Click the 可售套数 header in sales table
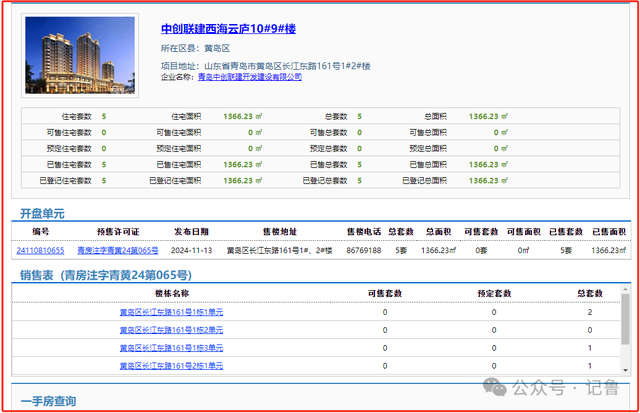This screenshot has width=640, height=413. pyautogui.click(x=385, y=293)
